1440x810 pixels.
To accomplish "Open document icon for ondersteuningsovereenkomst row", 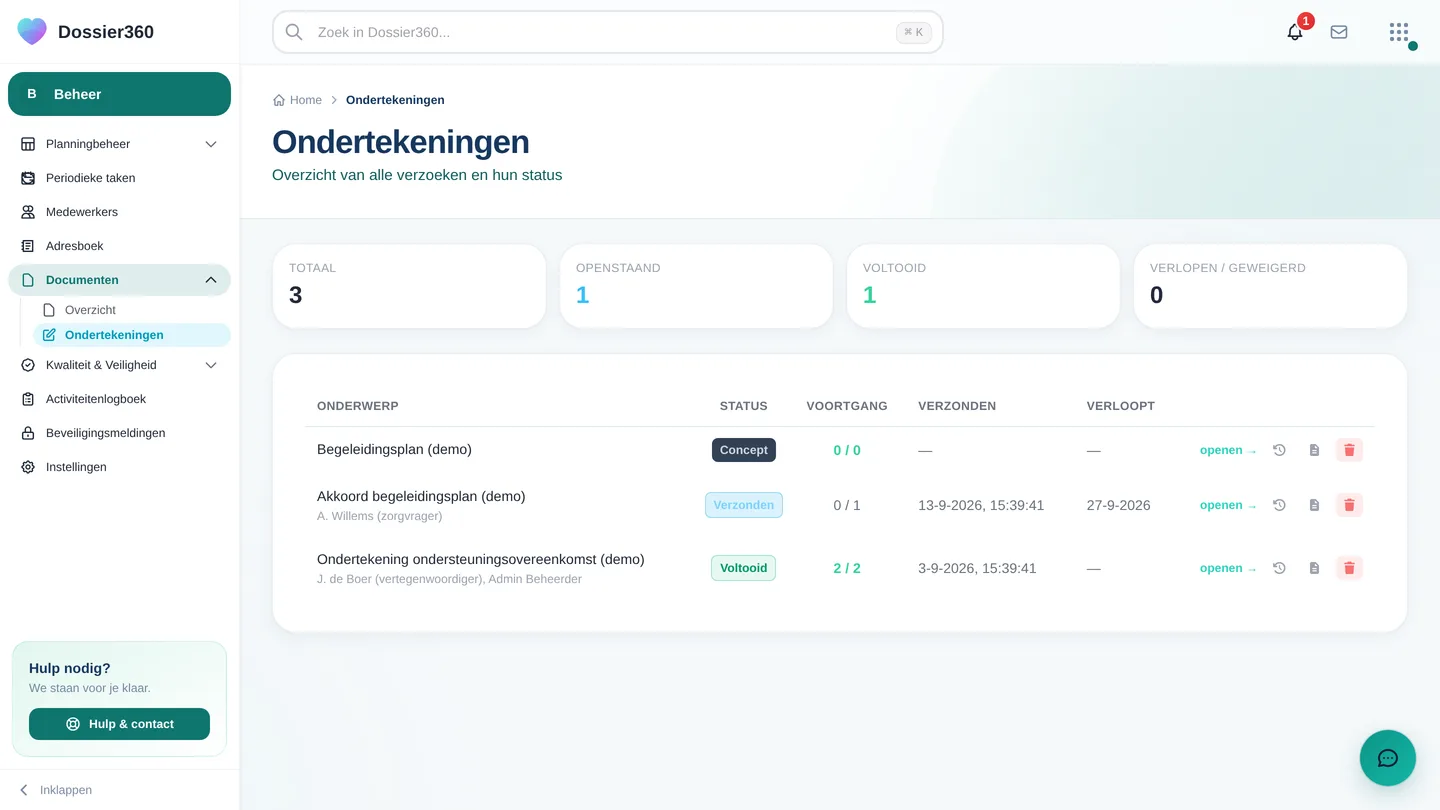I will (x=1314, y=568).
